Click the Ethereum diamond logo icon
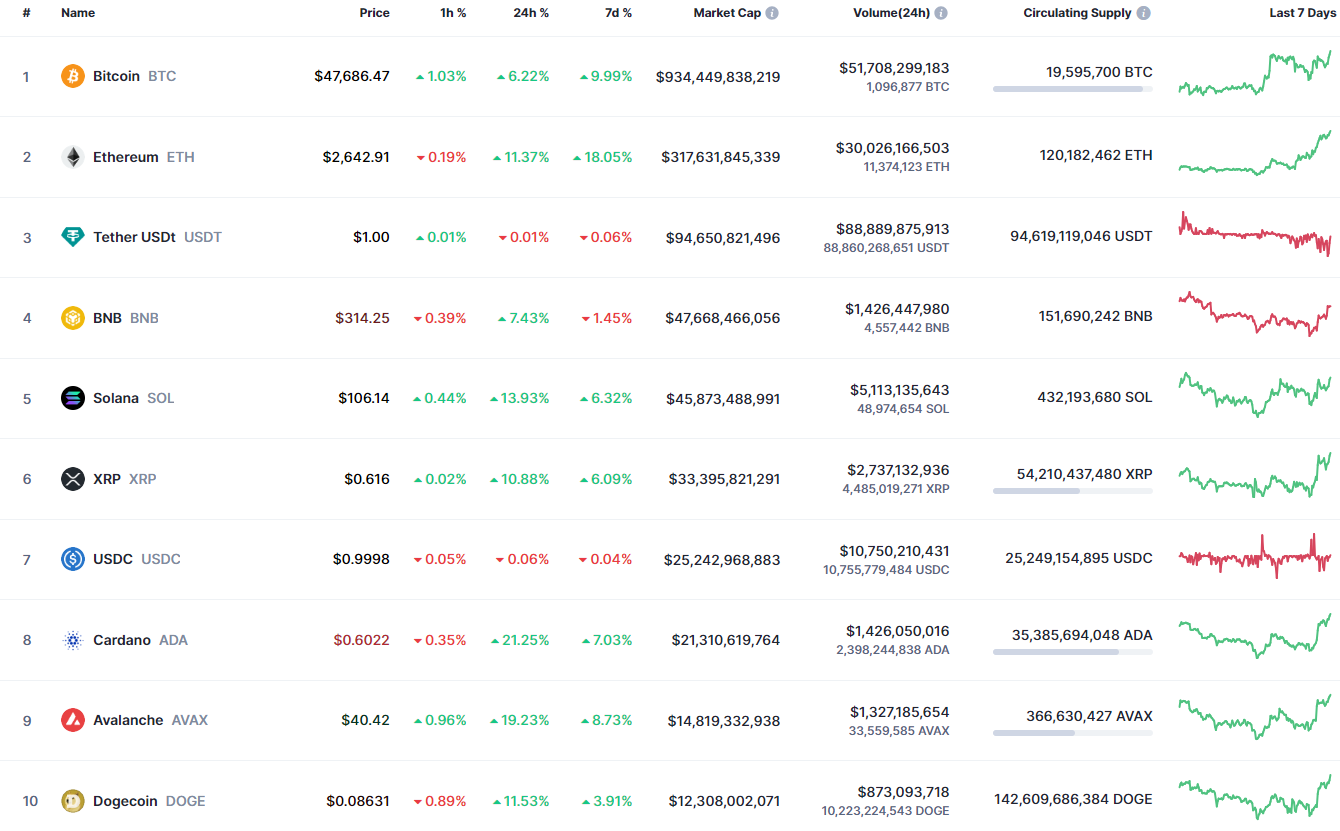This screenshot has width=1340, height=831. [73, 157]
